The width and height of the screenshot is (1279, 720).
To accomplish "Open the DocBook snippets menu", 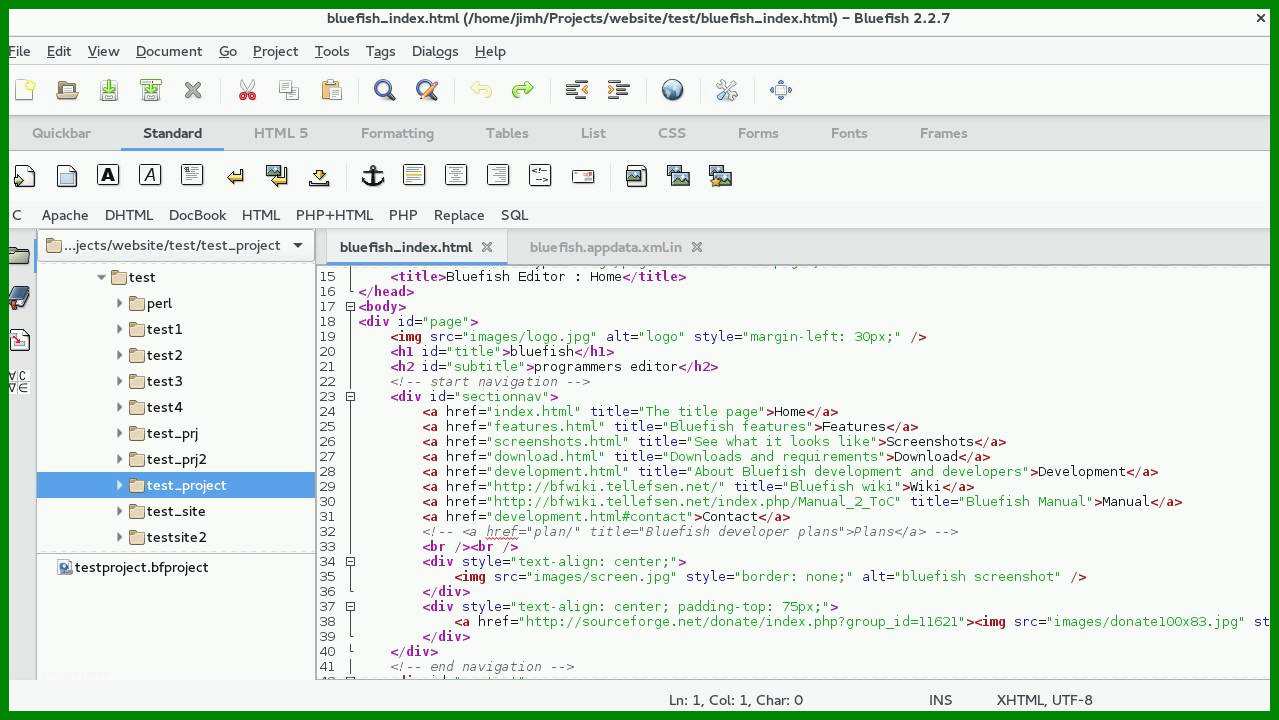I will (197, 215).
